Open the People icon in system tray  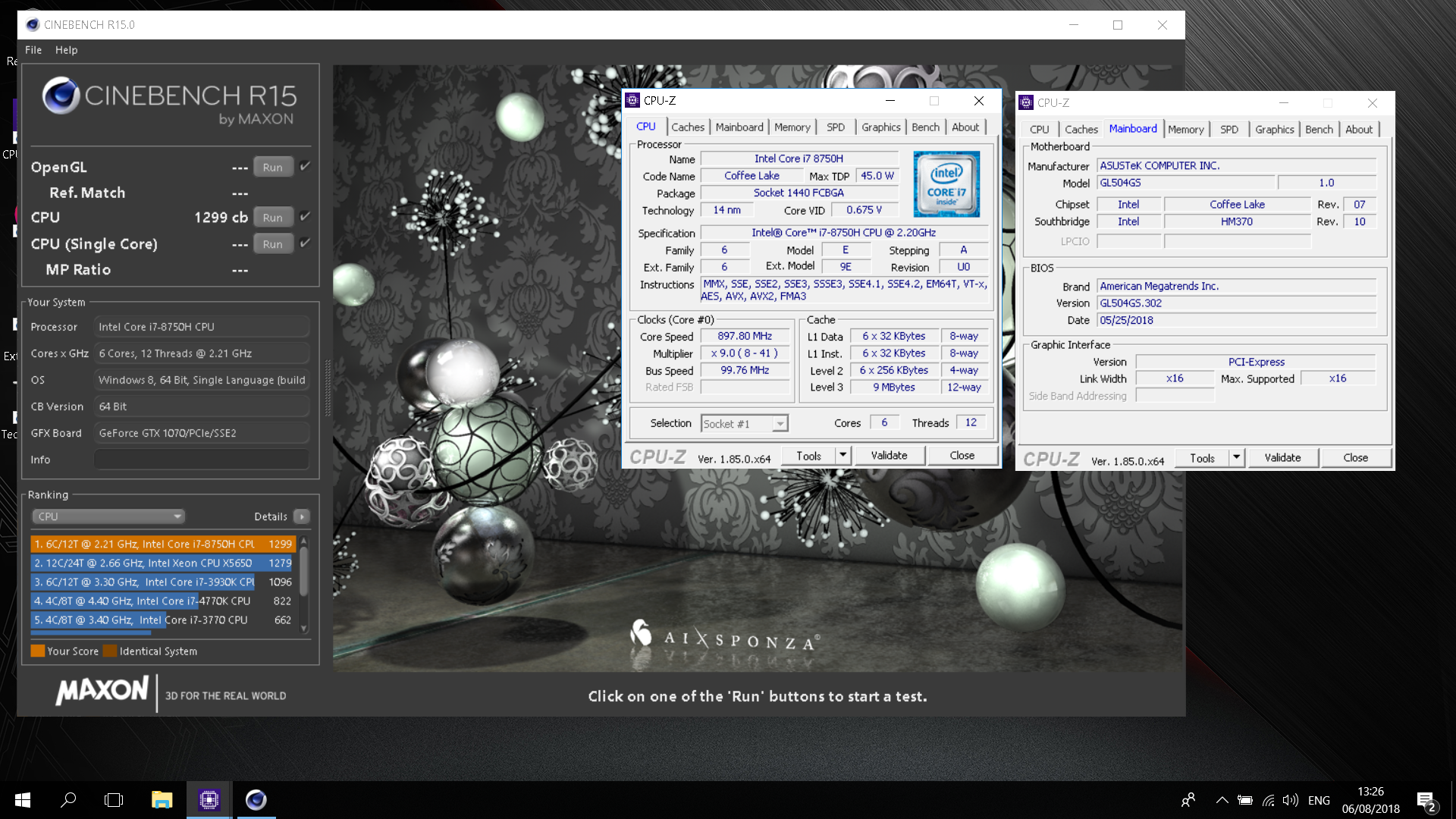[1188, 800]
